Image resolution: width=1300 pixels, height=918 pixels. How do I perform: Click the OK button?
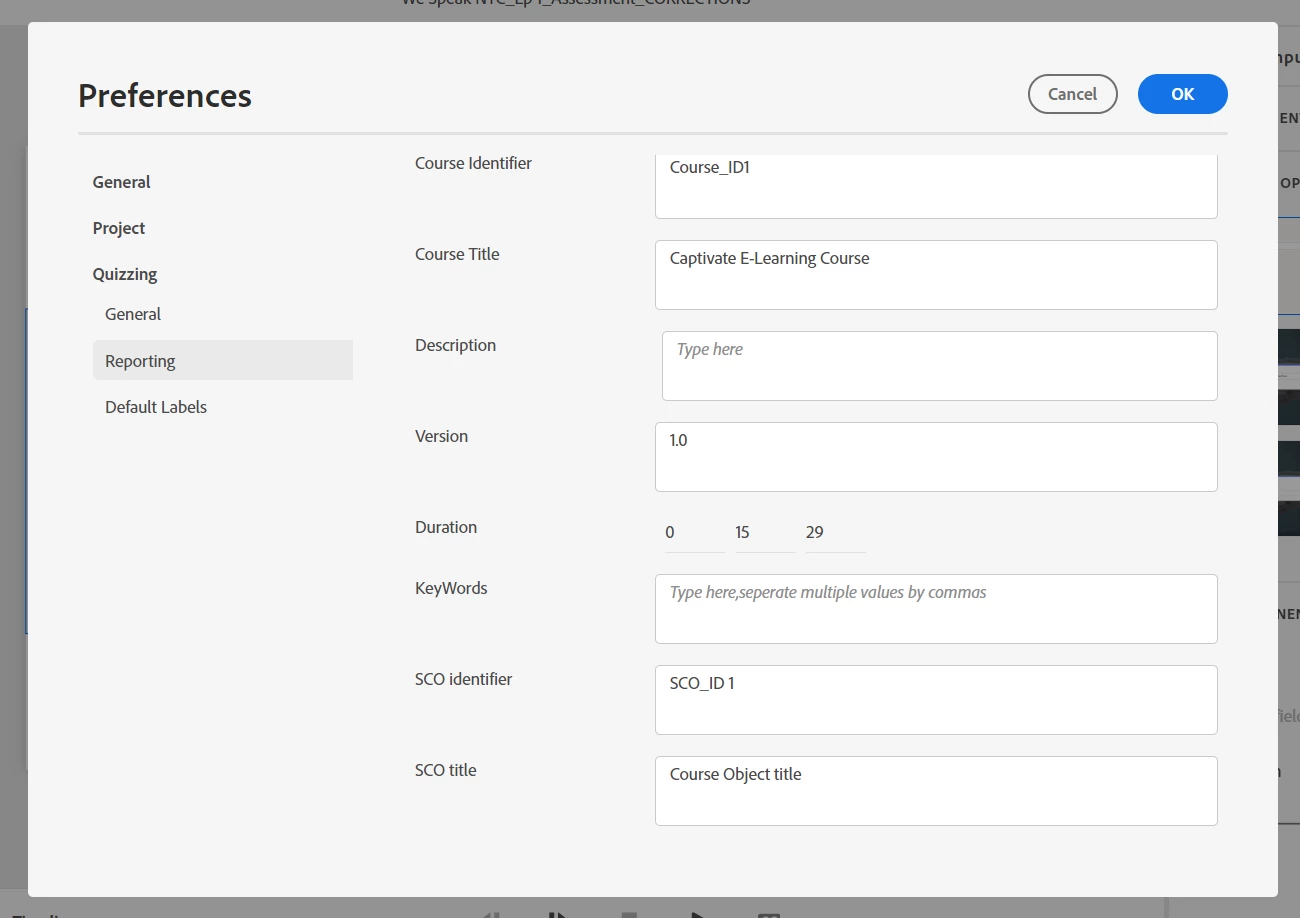coord(1182,94)
